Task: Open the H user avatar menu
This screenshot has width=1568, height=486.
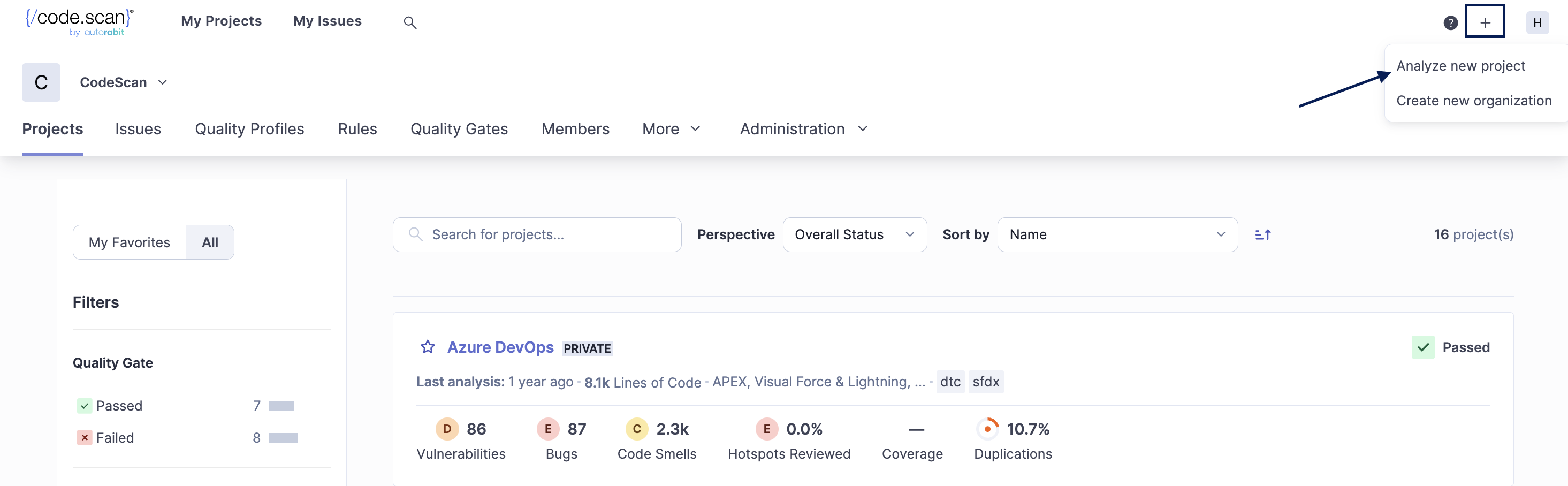Action: click(1536, 22)
